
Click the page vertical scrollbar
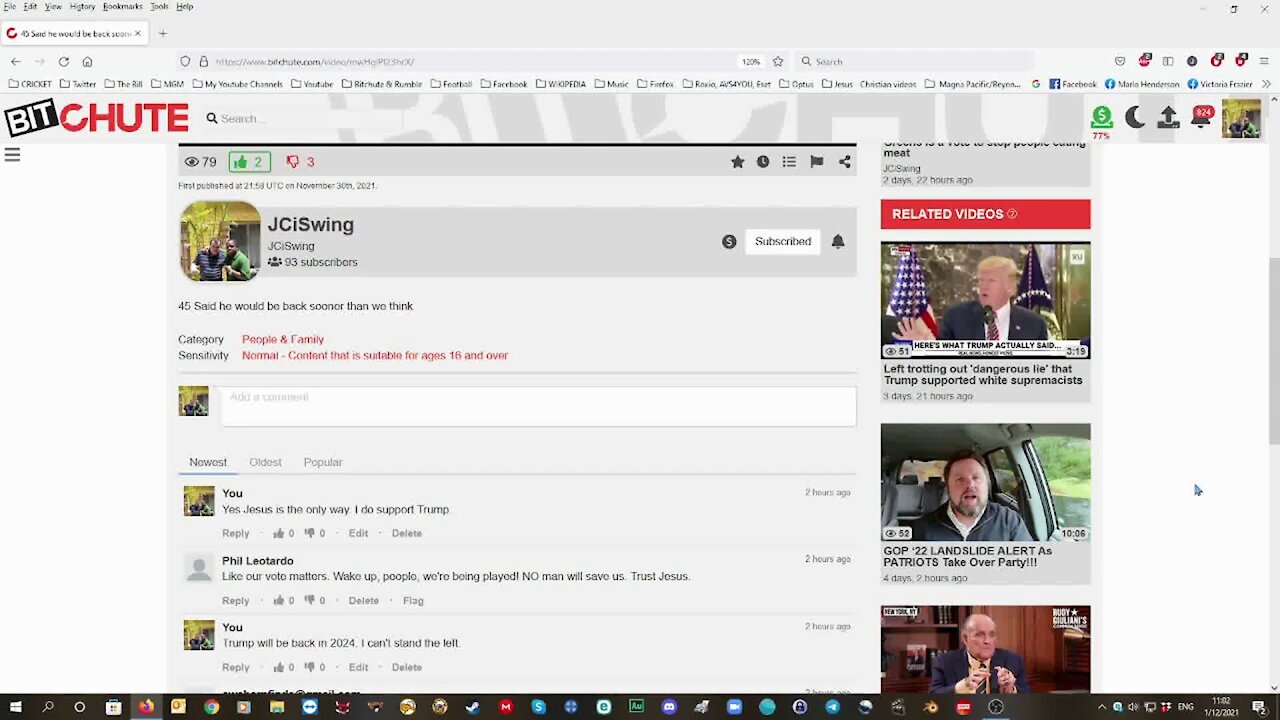point(1273,350)
